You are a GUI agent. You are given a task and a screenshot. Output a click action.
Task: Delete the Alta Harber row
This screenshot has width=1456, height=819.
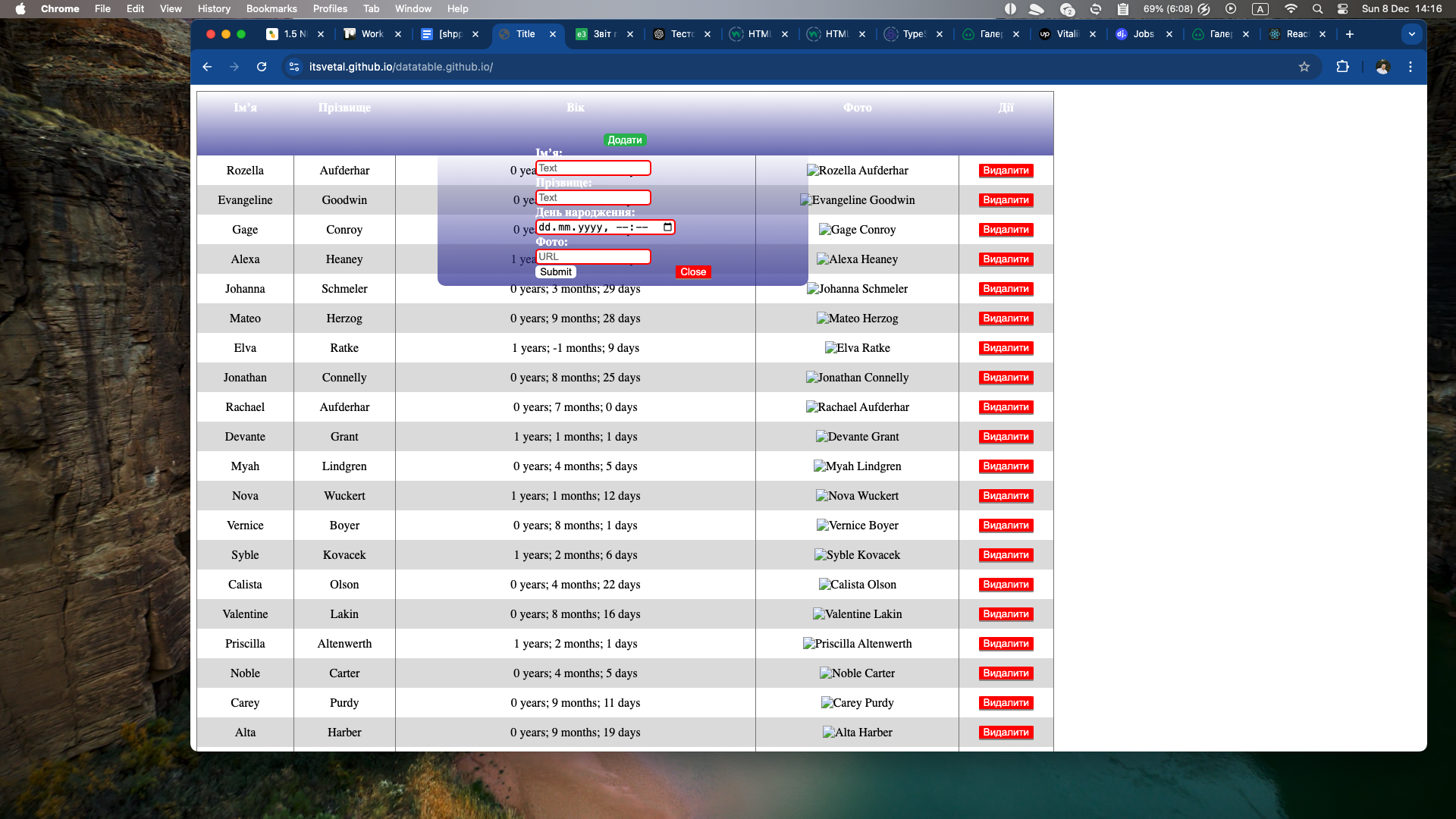point(1006,733)
